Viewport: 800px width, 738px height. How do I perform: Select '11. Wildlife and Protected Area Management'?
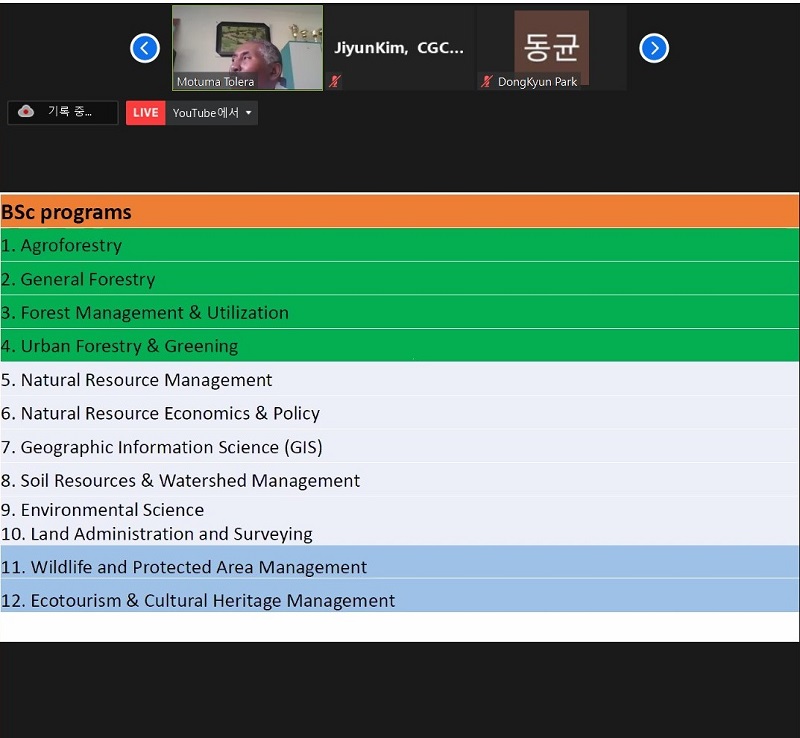point(399,562)
